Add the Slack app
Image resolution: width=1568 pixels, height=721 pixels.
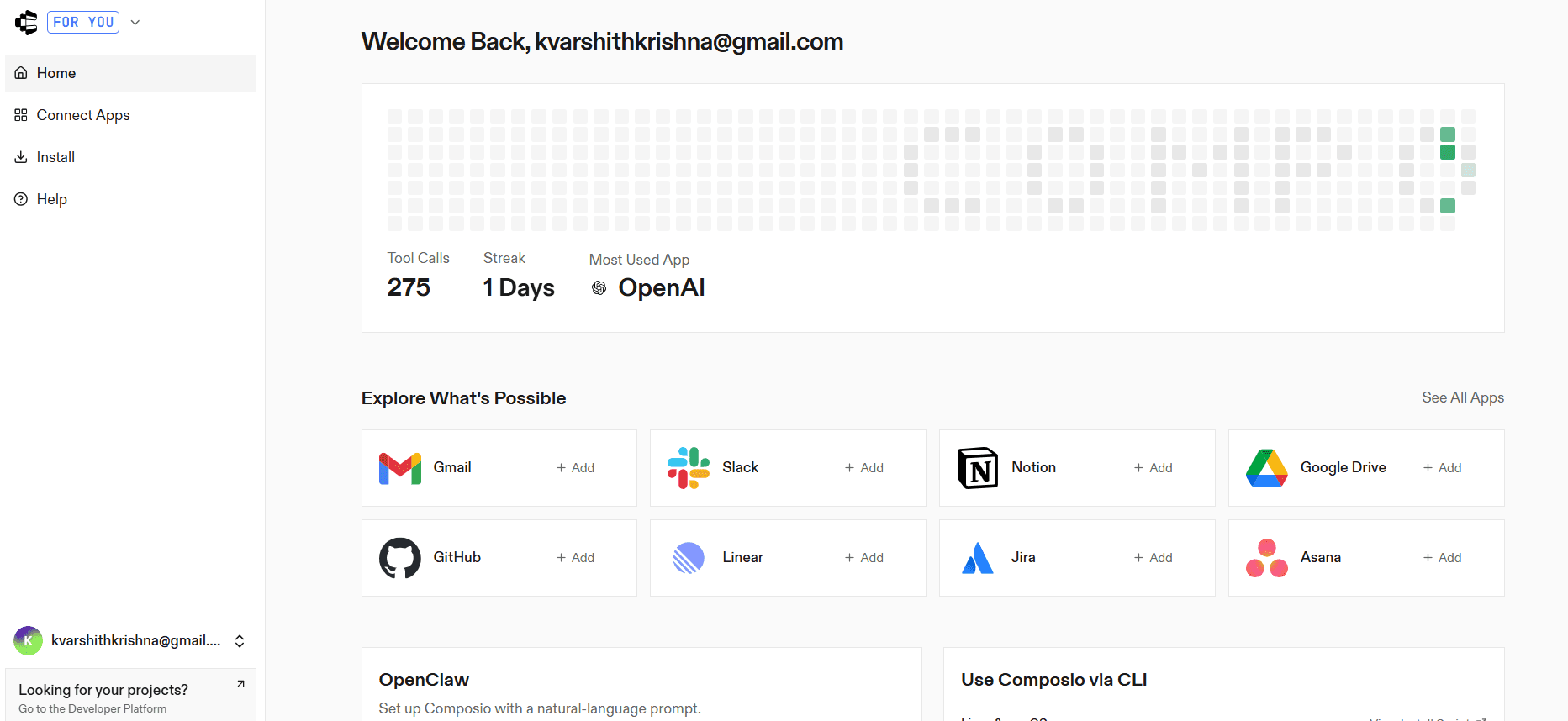864,468
